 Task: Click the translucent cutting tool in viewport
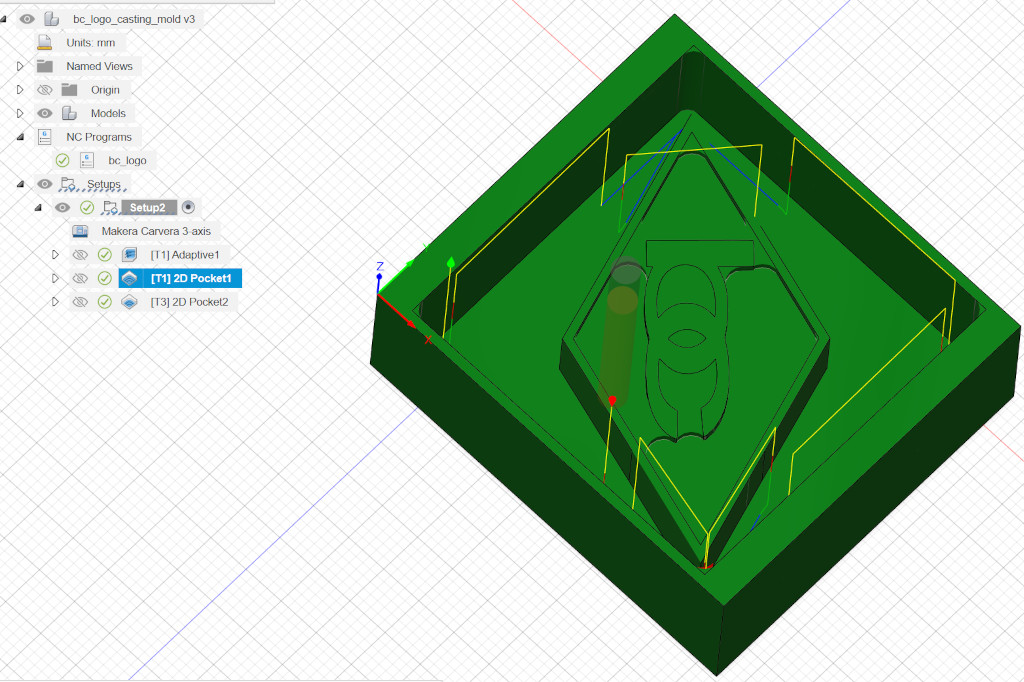(621, 331)
